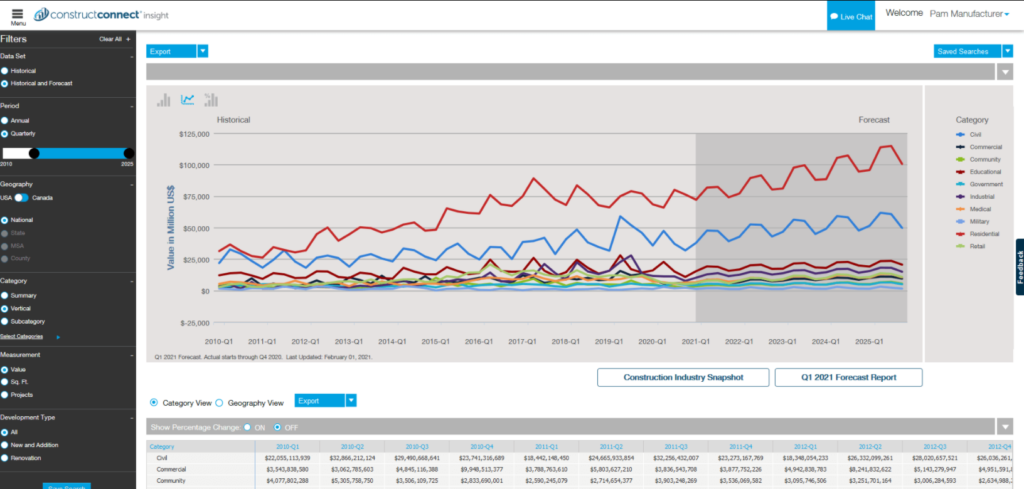
Task: Select Renovation development type
Action: click(5, 458)
